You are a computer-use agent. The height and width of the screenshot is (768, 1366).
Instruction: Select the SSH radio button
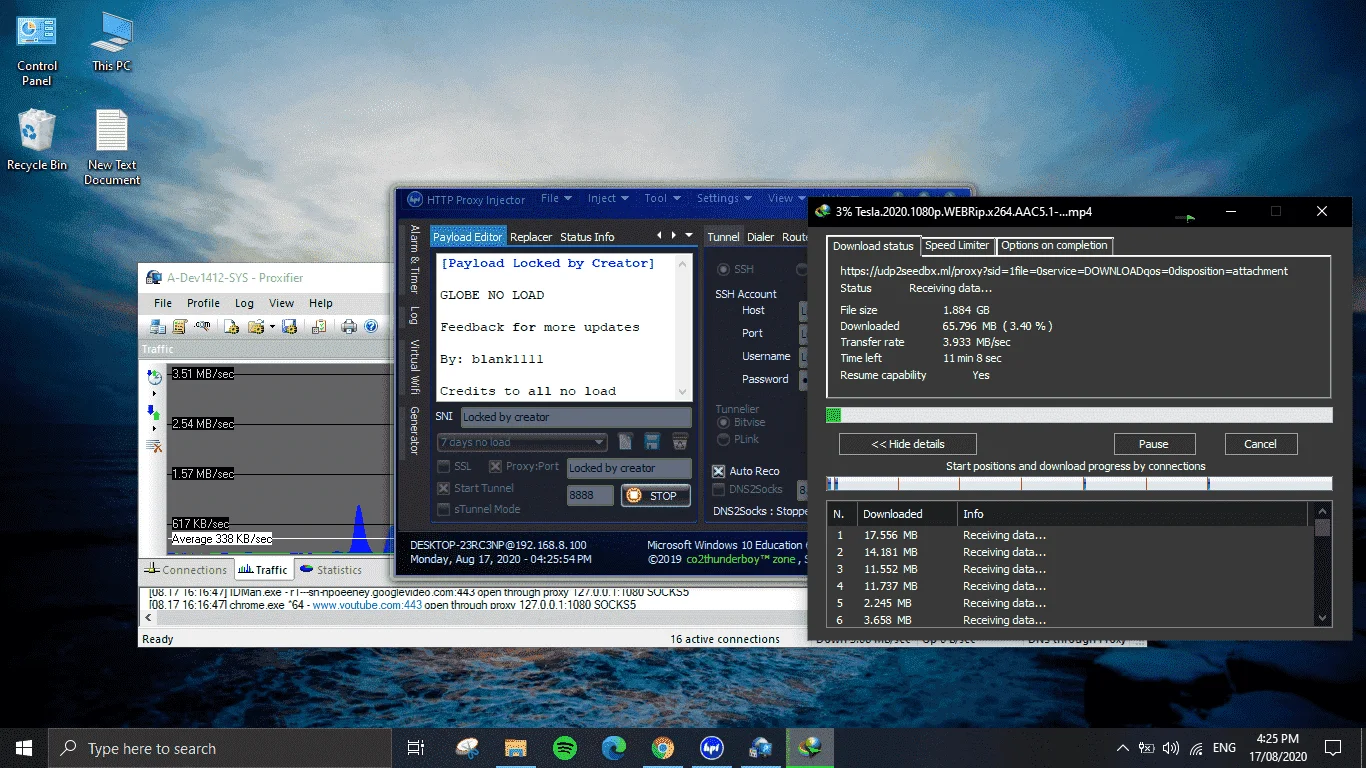click(723, 270)
